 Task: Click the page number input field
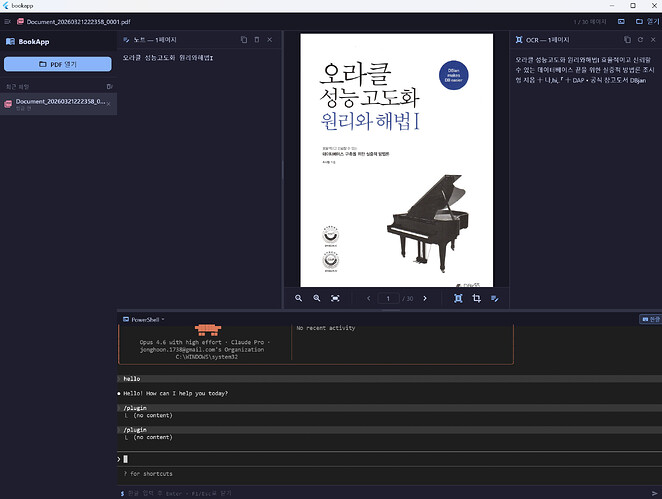pyautogui.click(x=388, y=298)
